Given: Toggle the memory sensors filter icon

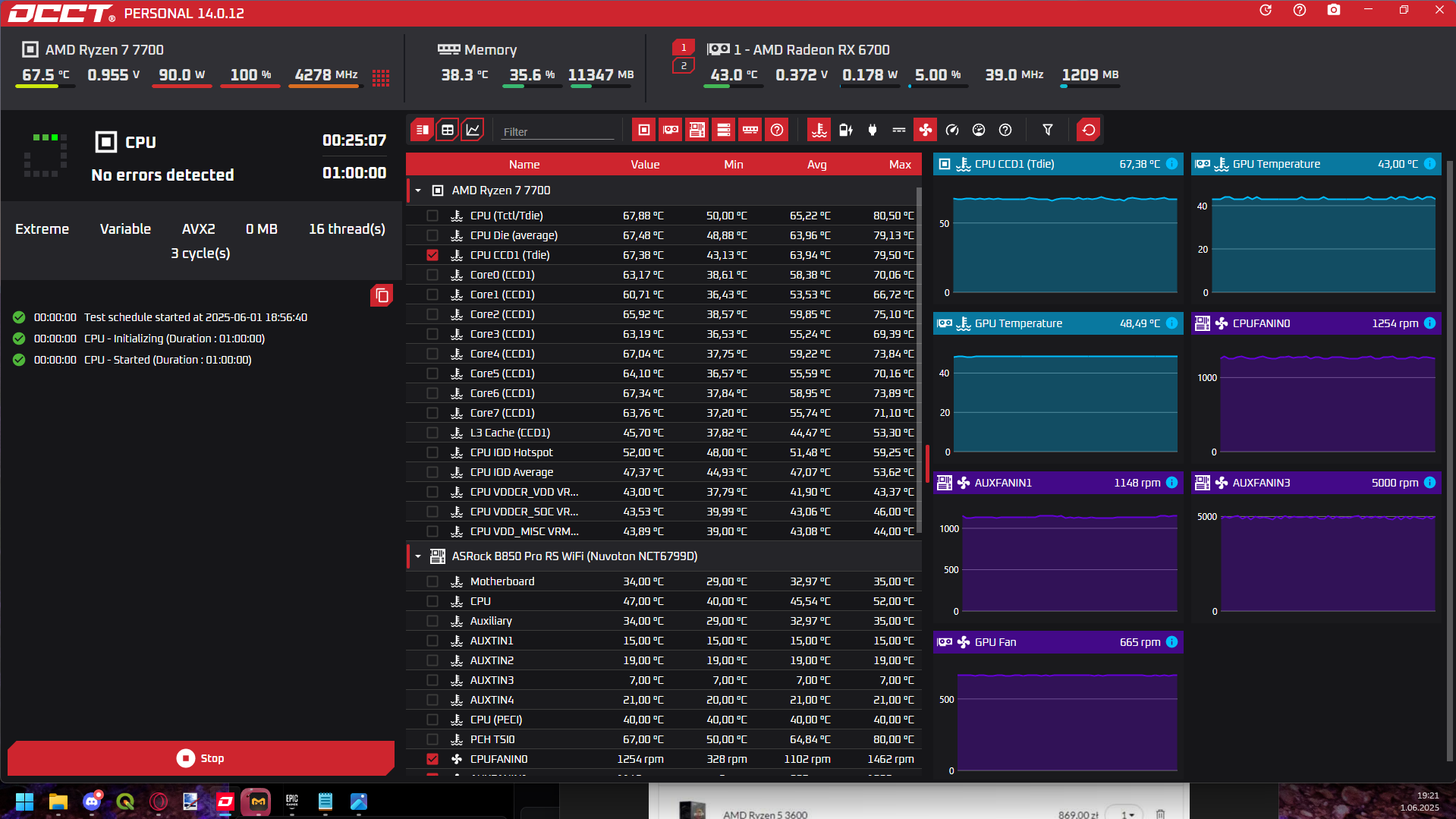Looking at the screenshot, I should [x=750, y=130].
